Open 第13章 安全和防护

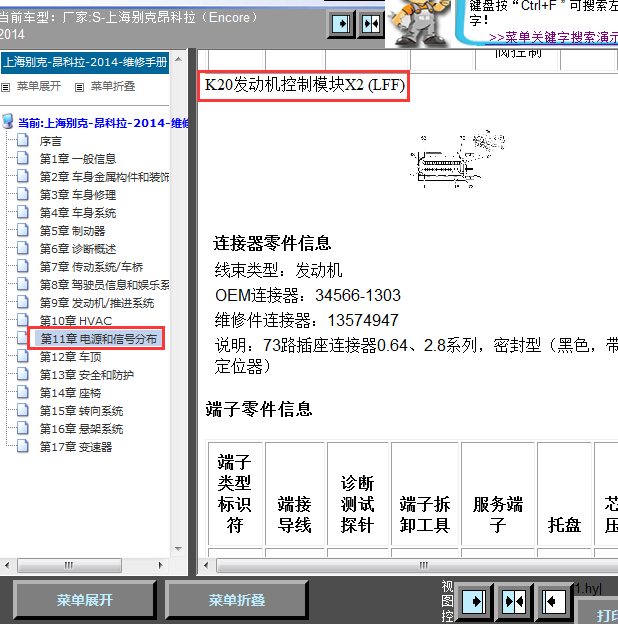pyautogui.click(x=86, y=375)
